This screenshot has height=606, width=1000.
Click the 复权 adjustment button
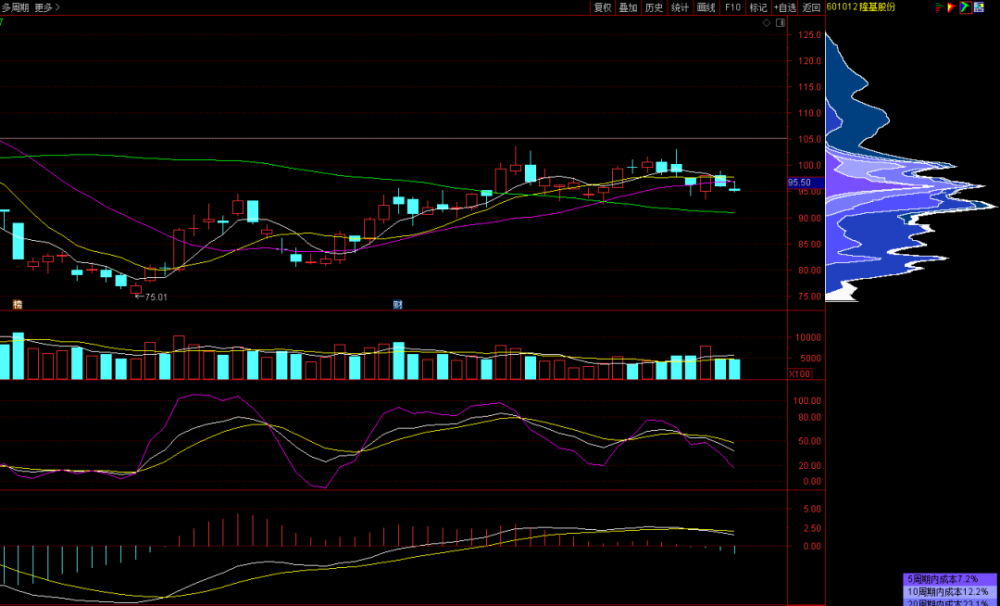tap(602, 7)
